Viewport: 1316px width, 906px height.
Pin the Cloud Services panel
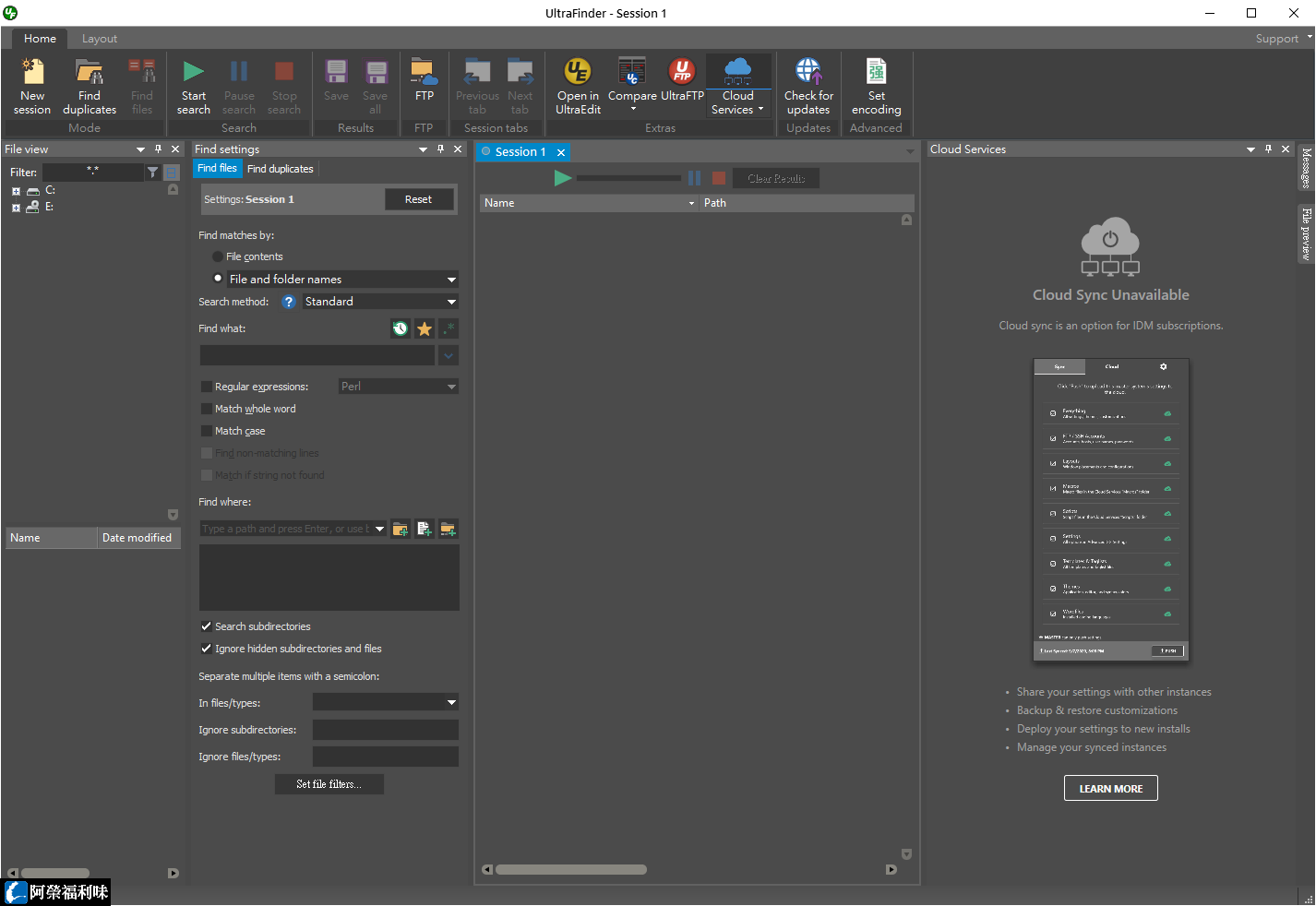[1268, 149]
